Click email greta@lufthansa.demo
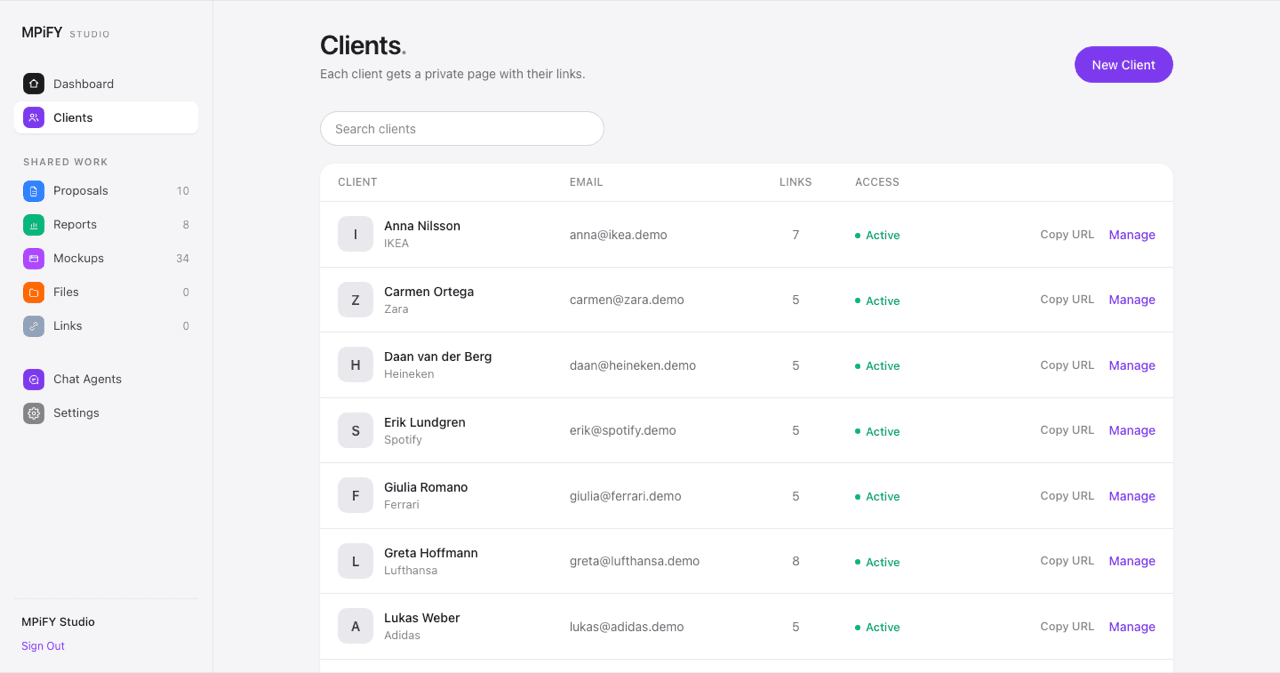1280x673 pixels. 635,561
